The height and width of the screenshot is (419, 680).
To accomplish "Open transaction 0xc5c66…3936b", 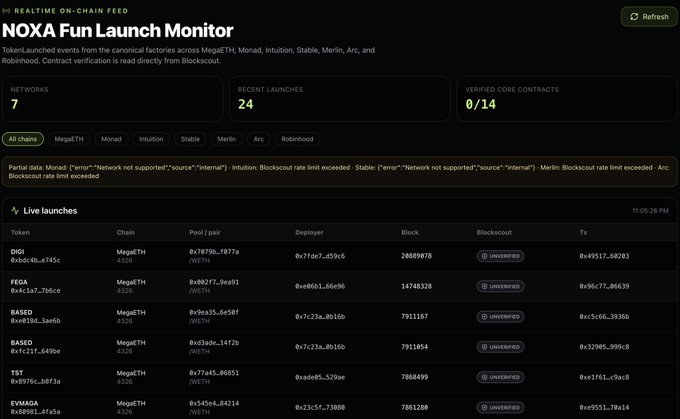I will [x=604, y=317].
